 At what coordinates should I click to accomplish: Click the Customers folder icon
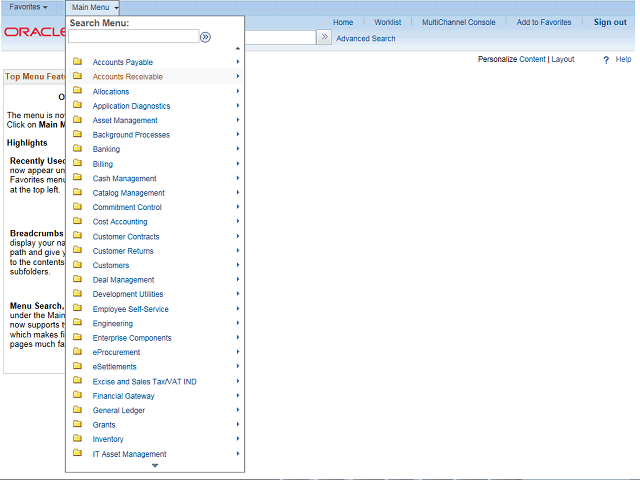pos(77,264)
